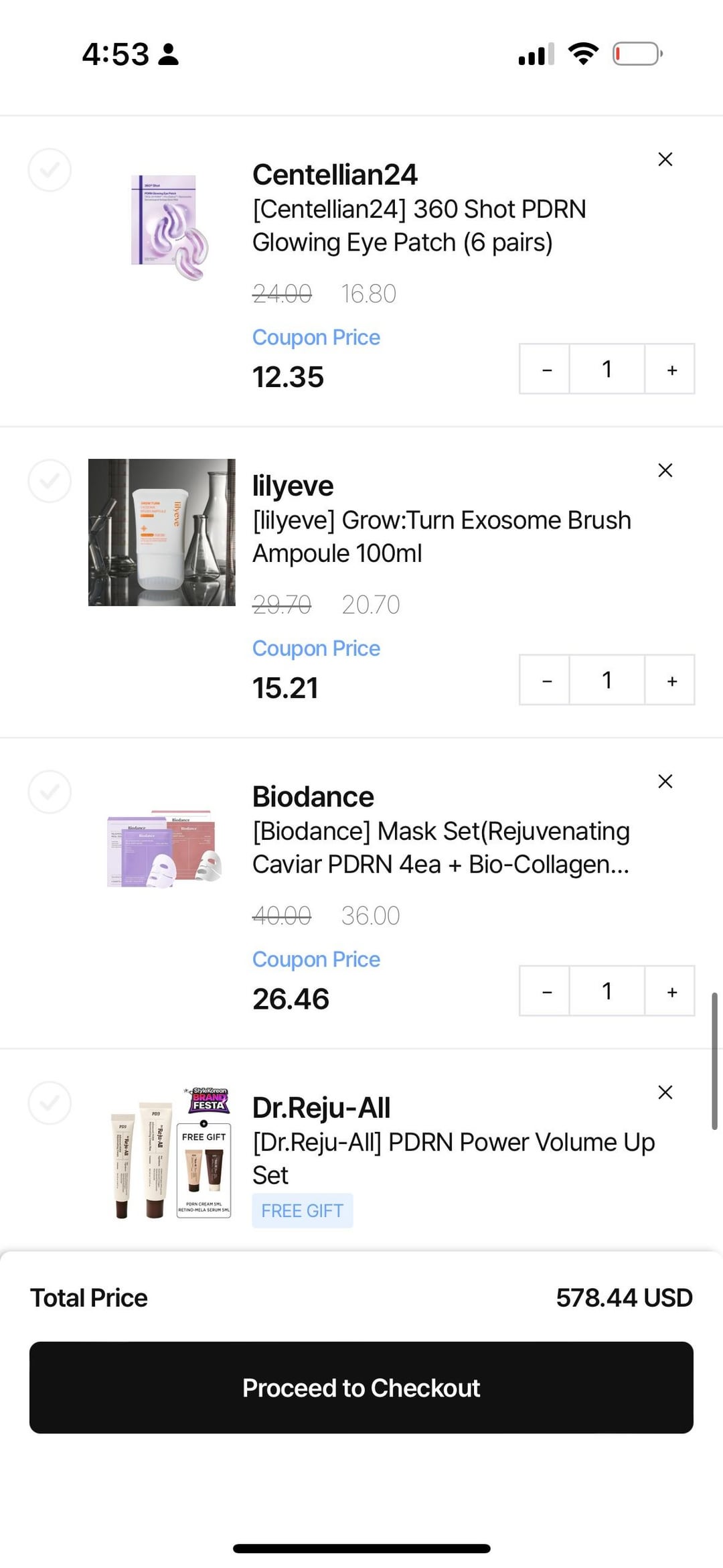Tap Proceed to Checkout button

point(361,1388)
